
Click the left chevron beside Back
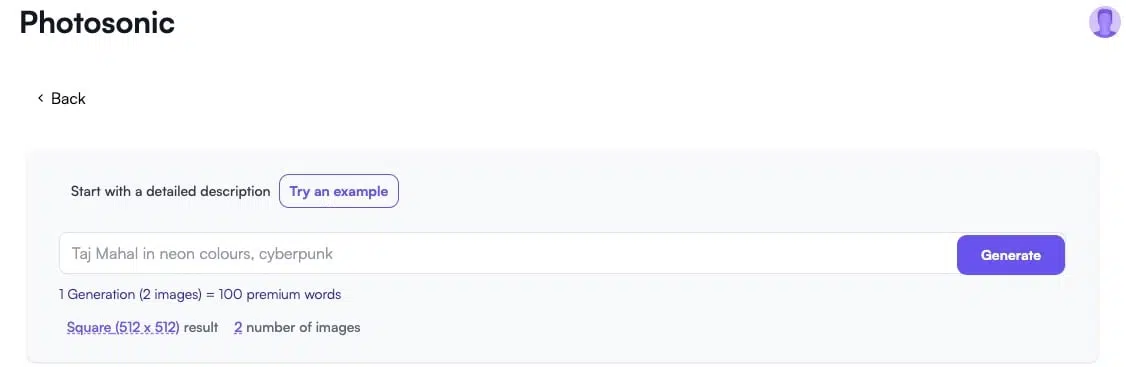[x=41, y=98]
